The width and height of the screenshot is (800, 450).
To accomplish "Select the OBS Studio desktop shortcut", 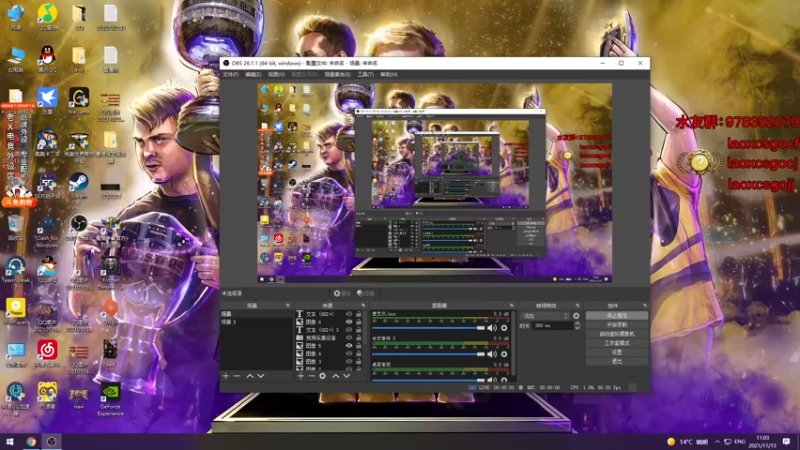I will [79, 227].
